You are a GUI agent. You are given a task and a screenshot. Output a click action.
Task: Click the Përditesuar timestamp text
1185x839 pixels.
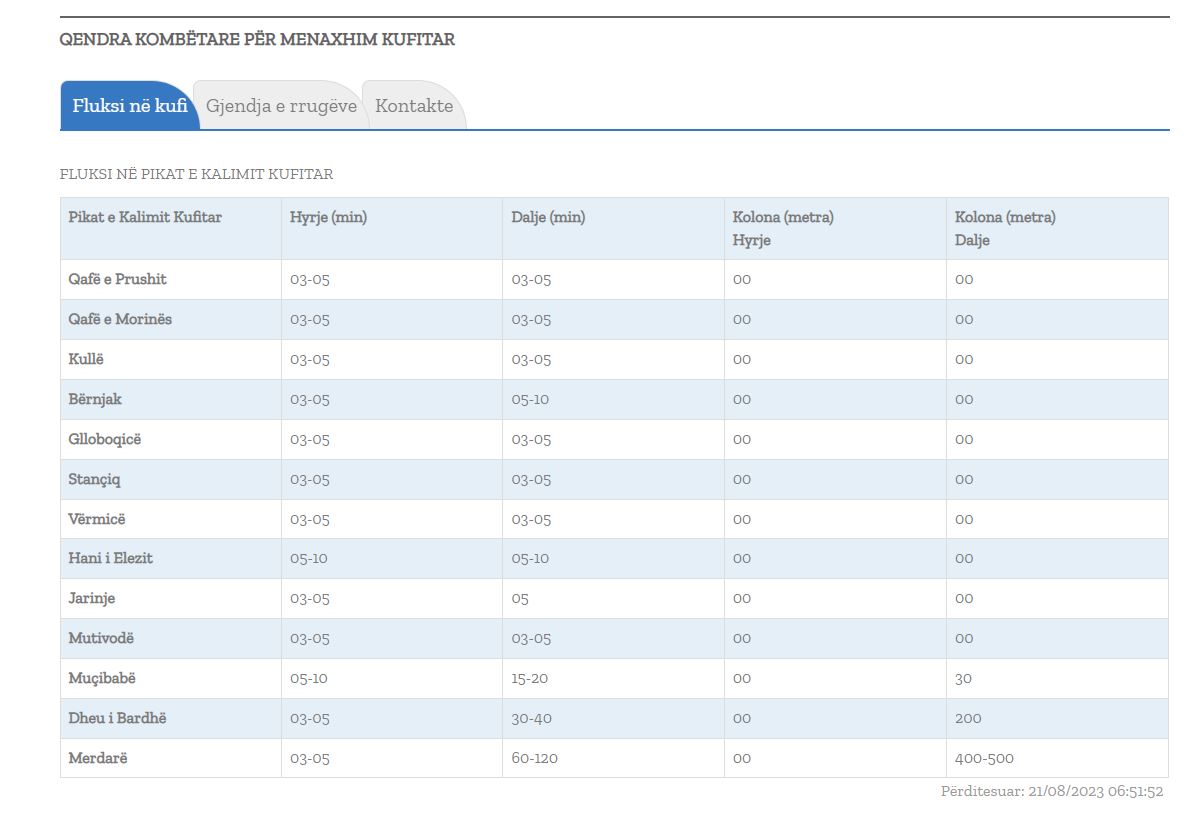(1052, 791)
